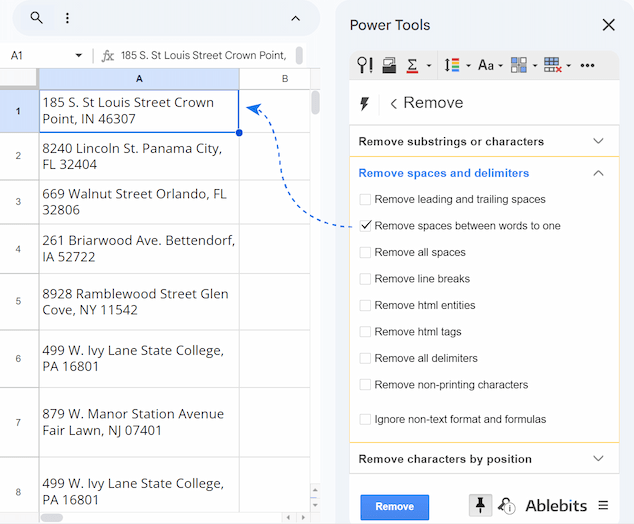This screenshot has height=524, width=634.
Task: Open the support info icon
Action: (x=506, y=505)
